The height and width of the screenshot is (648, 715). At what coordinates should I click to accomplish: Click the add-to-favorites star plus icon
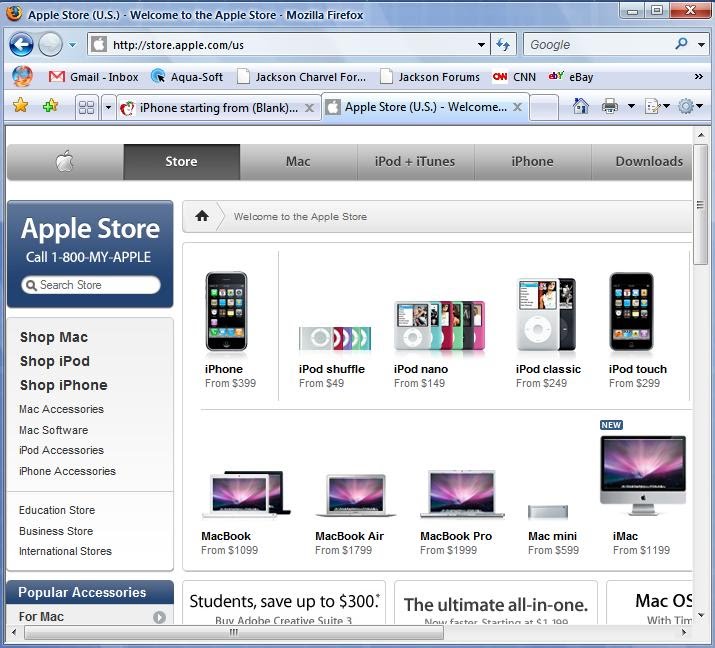pos(50,106)
